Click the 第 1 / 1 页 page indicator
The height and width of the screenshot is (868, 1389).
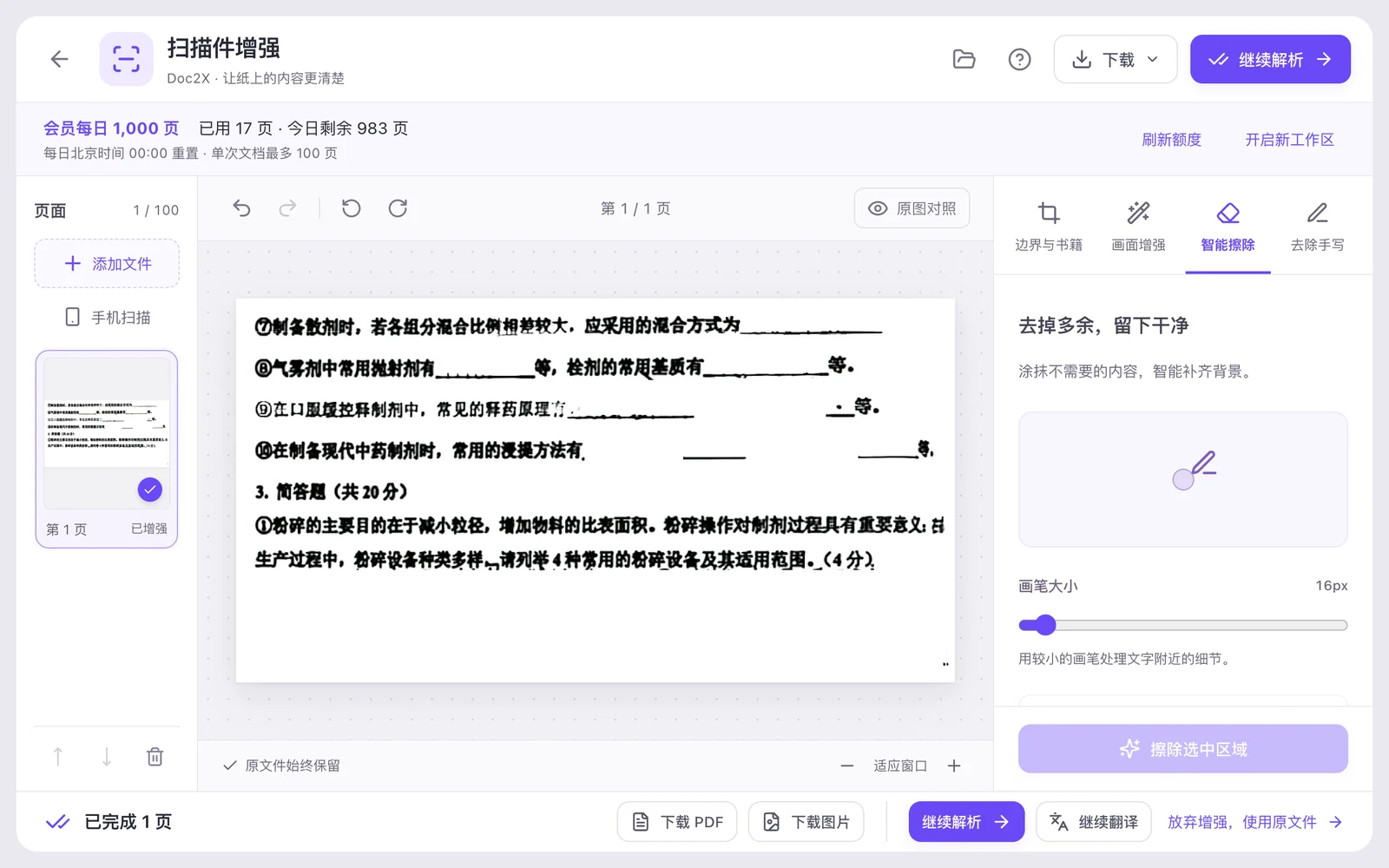[635, 208]
